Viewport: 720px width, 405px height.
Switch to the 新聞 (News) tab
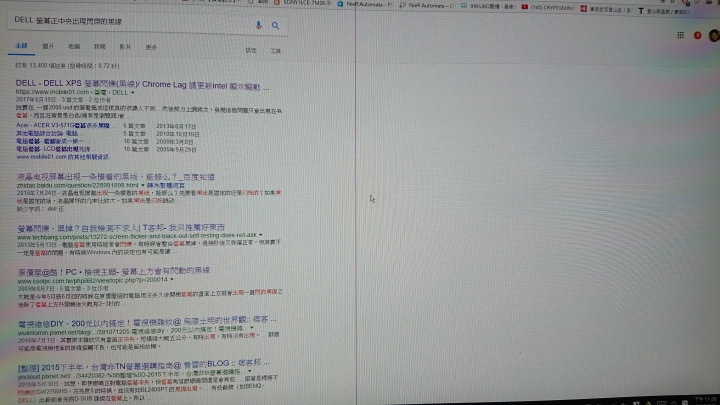tap(100, 46)
